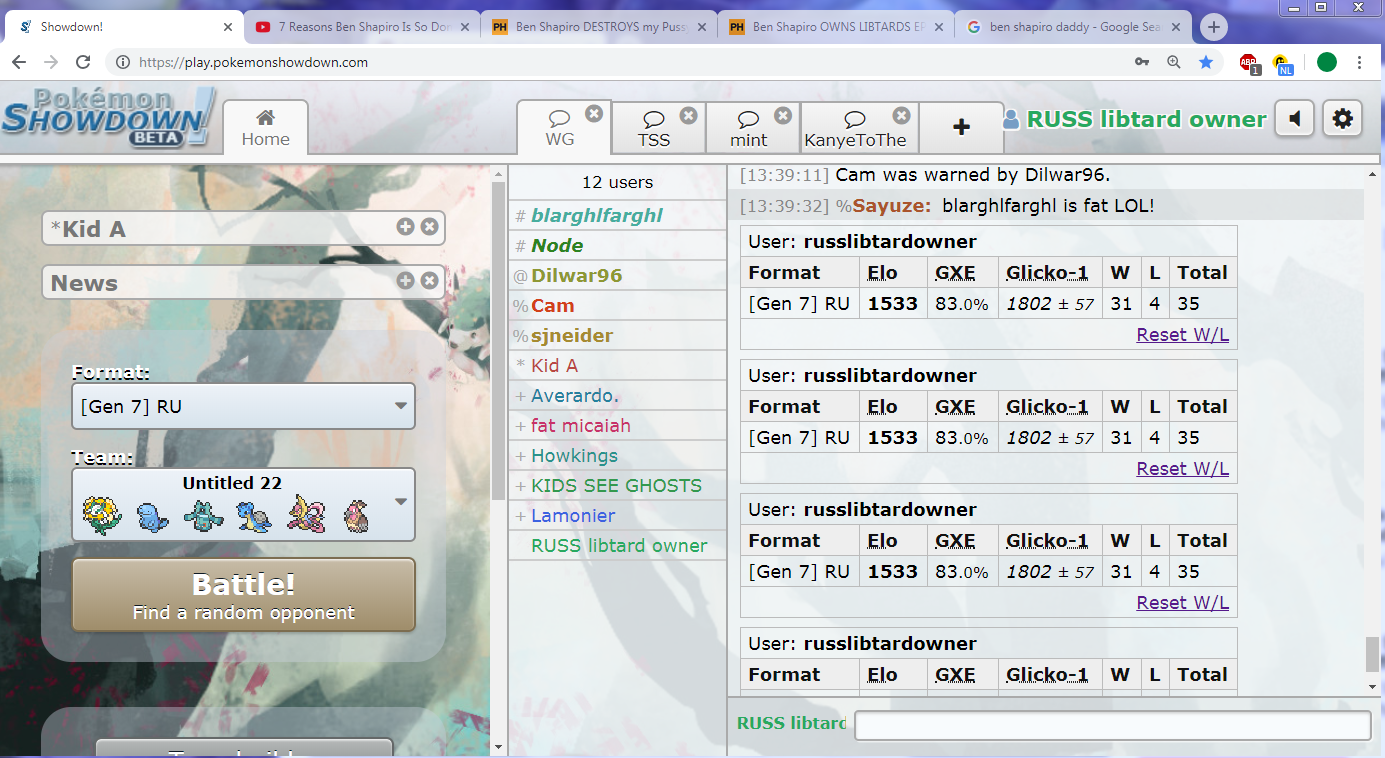The width and height of the screenshot is (1385, 758).
Task: Click Reset W/L in first ladder table
Action: (x=1182, y=335)
